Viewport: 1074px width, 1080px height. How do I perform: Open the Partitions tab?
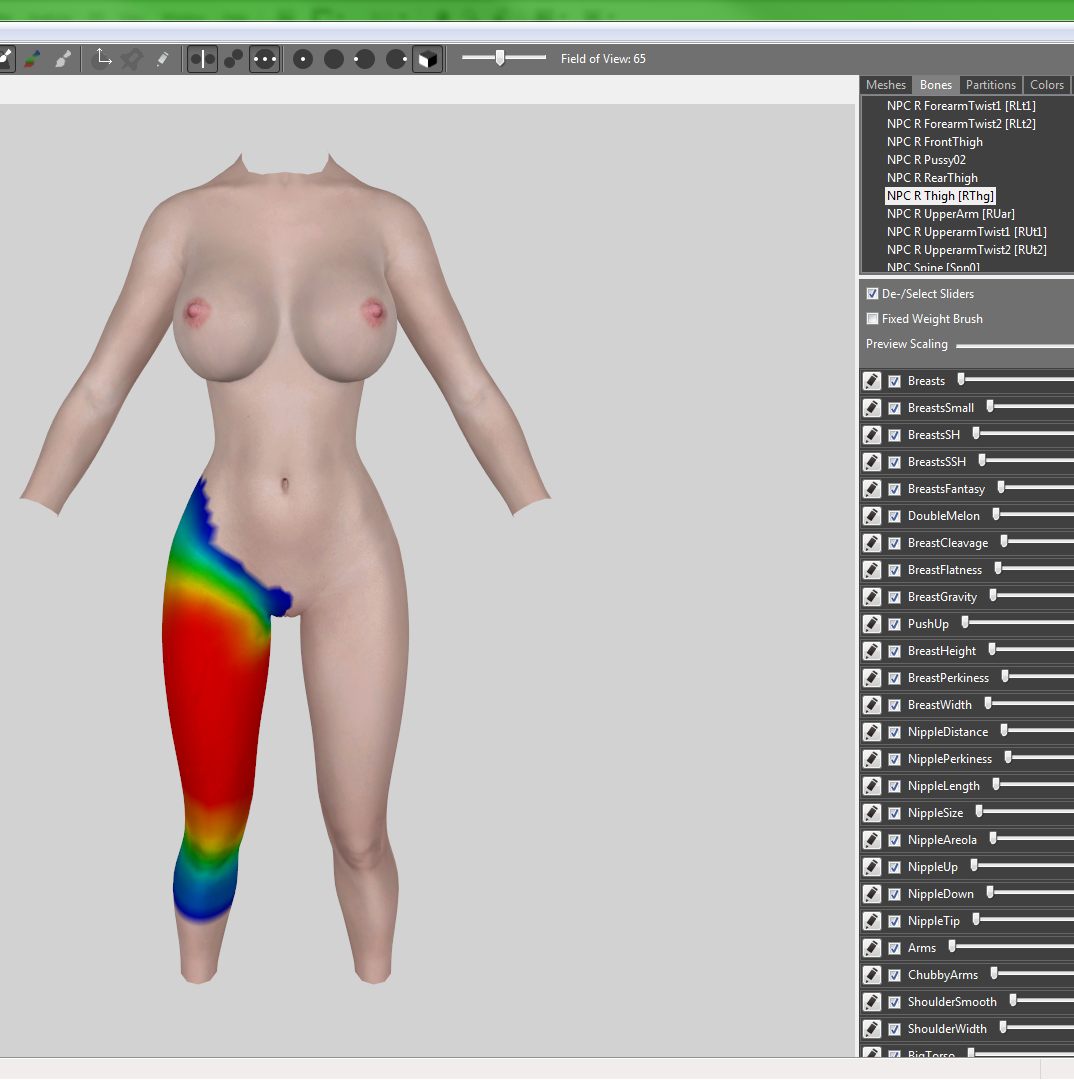click(x=991, y=85)
